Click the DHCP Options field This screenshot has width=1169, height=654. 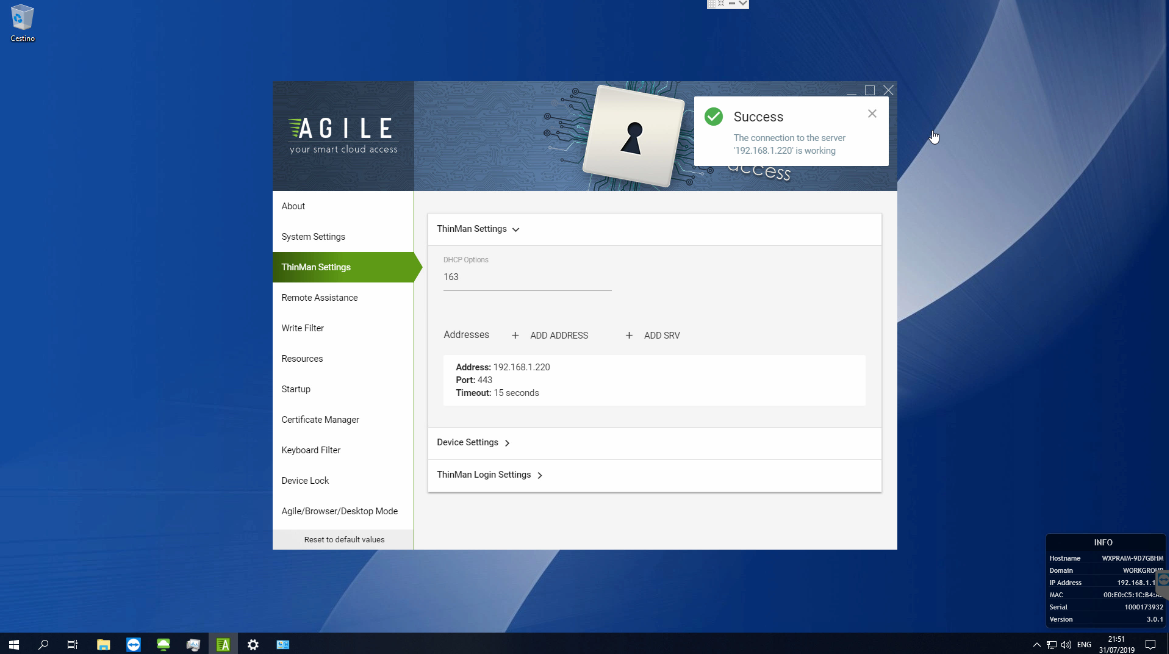coord(527,277)
